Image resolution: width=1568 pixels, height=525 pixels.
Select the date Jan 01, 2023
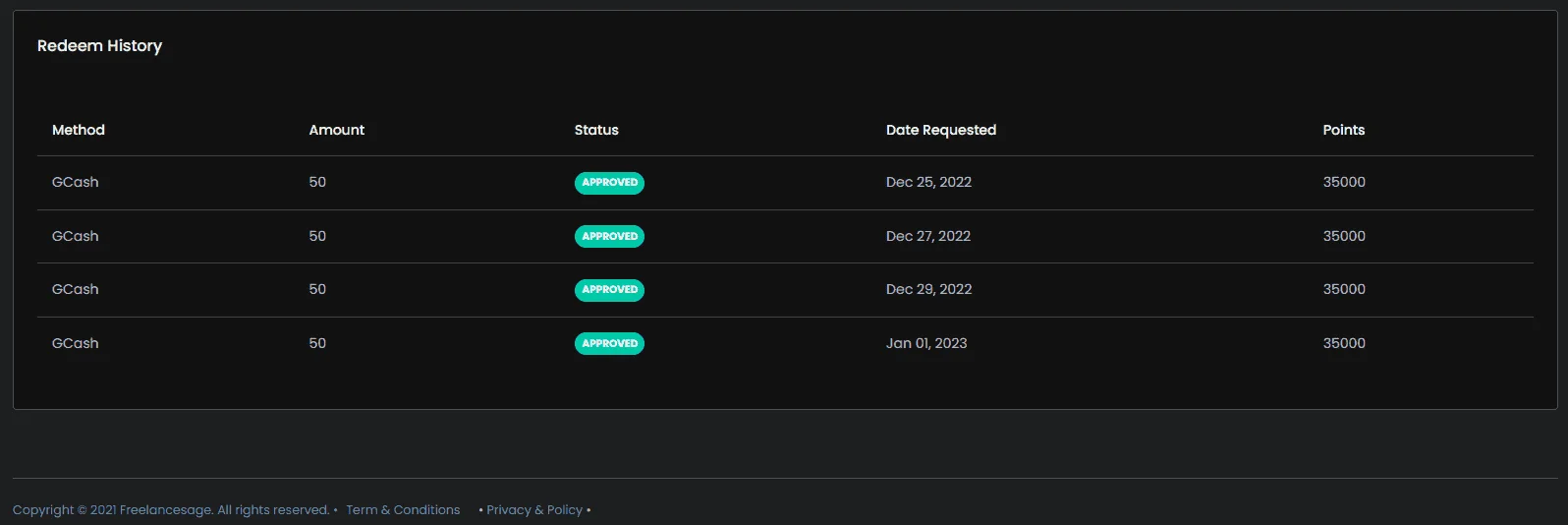926,343
